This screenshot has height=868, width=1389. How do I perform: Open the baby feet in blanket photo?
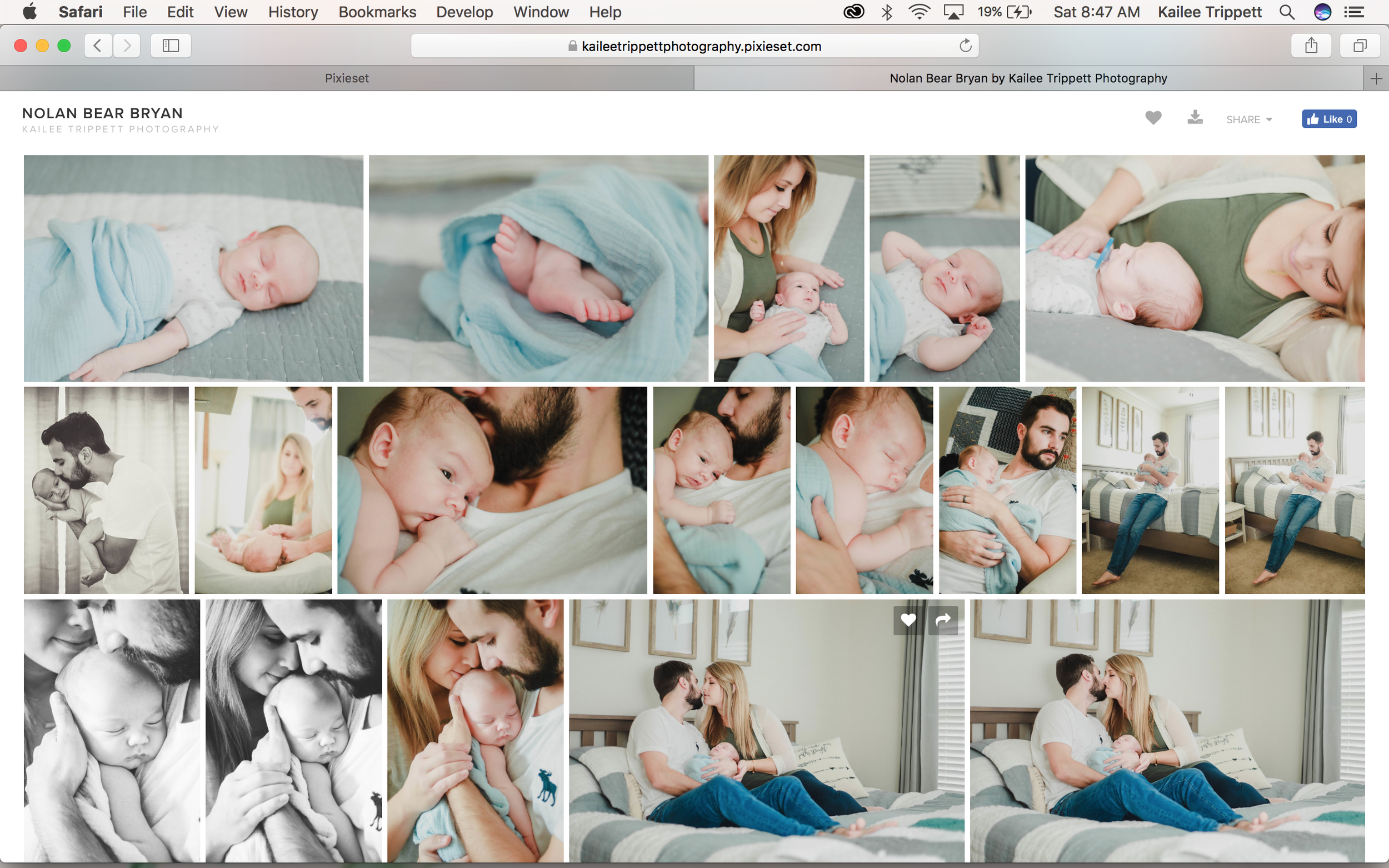[x=538, y=268]
